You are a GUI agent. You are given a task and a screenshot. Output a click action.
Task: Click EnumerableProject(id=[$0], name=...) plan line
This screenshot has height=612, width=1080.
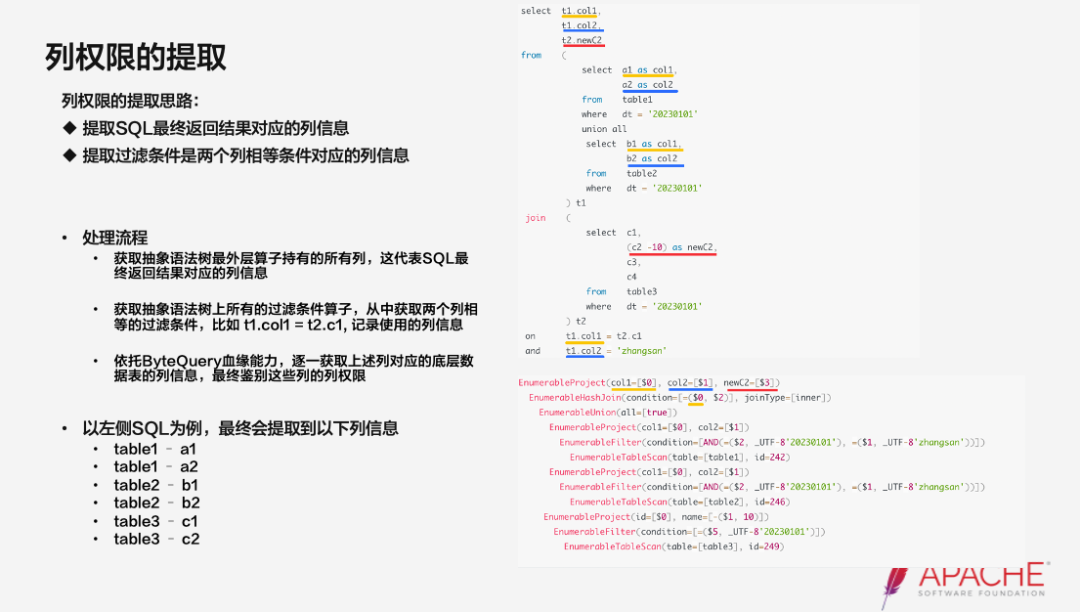pos(656,517)
